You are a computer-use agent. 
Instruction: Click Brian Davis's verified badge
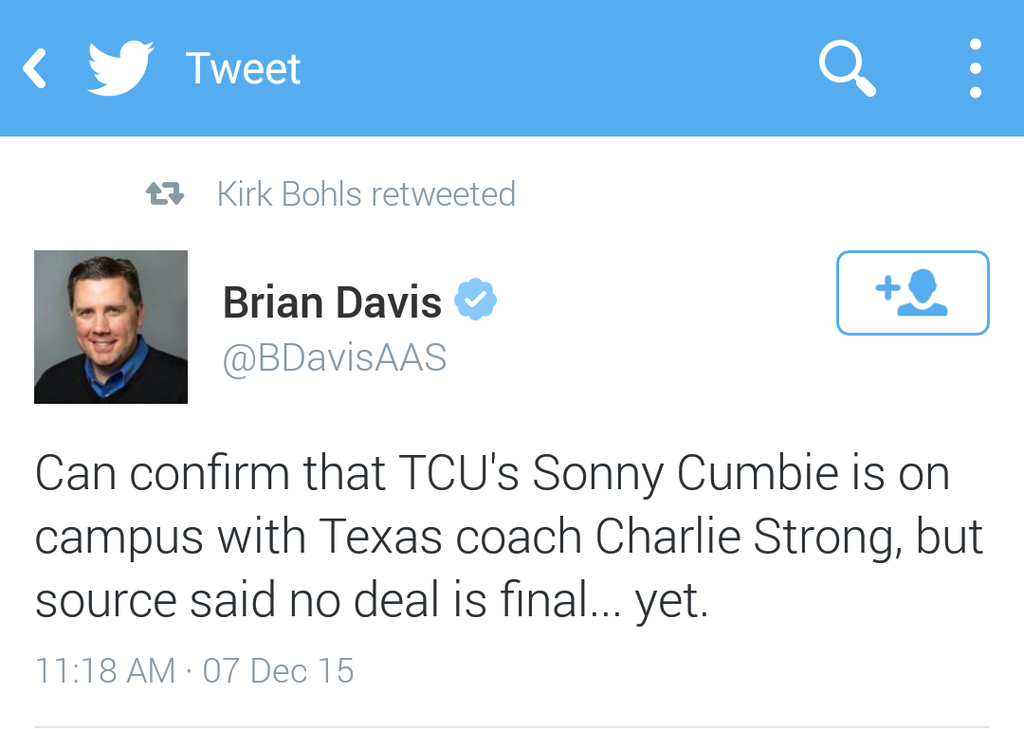[x=475, y=300]
